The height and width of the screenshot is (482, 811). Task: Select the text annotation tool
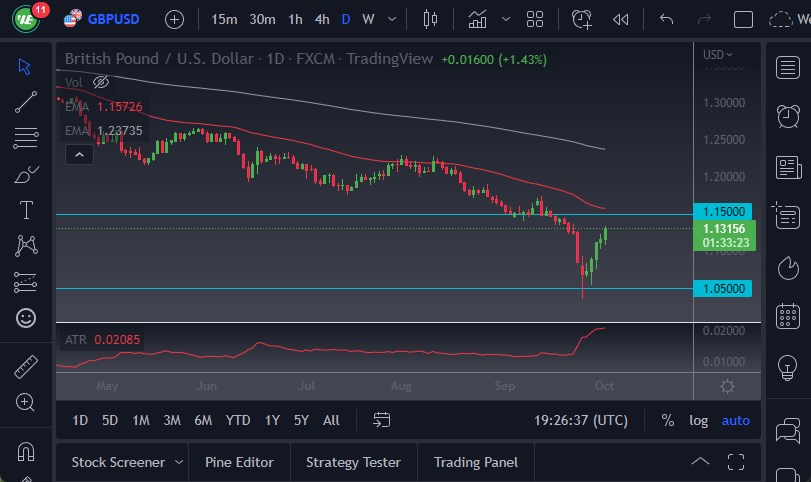[x=26, y=210]
